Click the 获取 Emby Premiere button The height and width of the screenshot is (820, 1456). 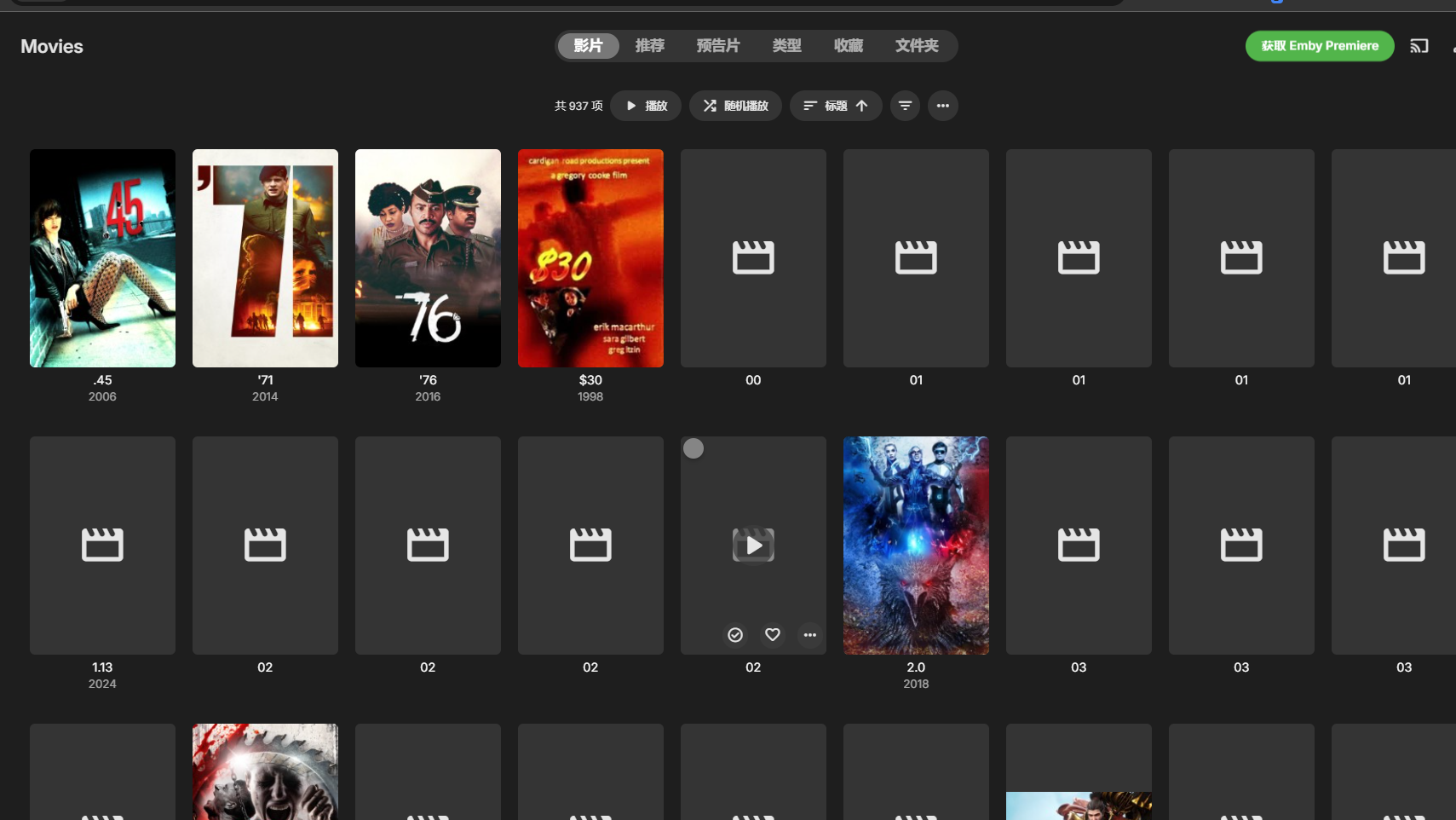(x=1320, y=46)
